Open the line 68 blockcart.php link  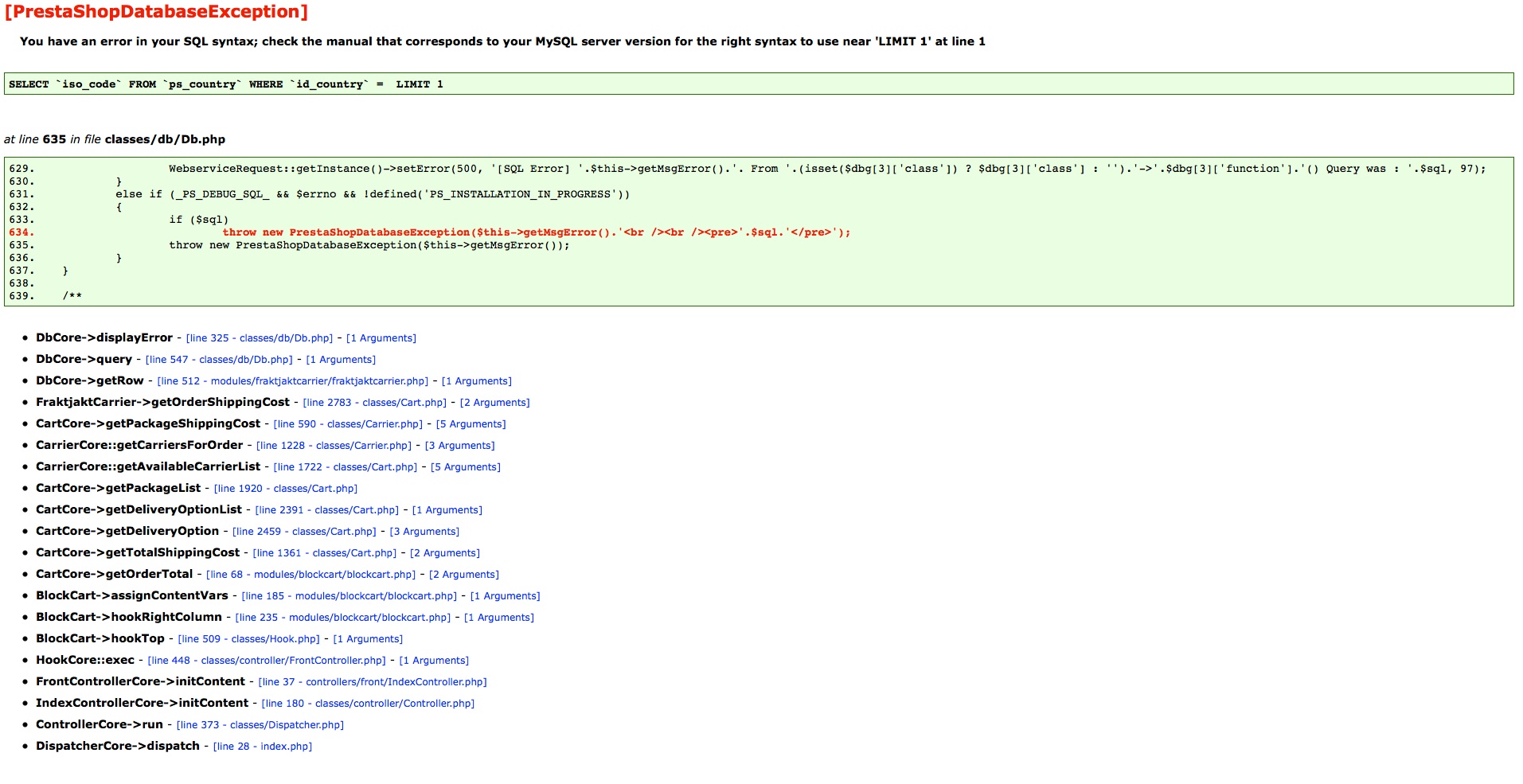click(x=311, y=575)
